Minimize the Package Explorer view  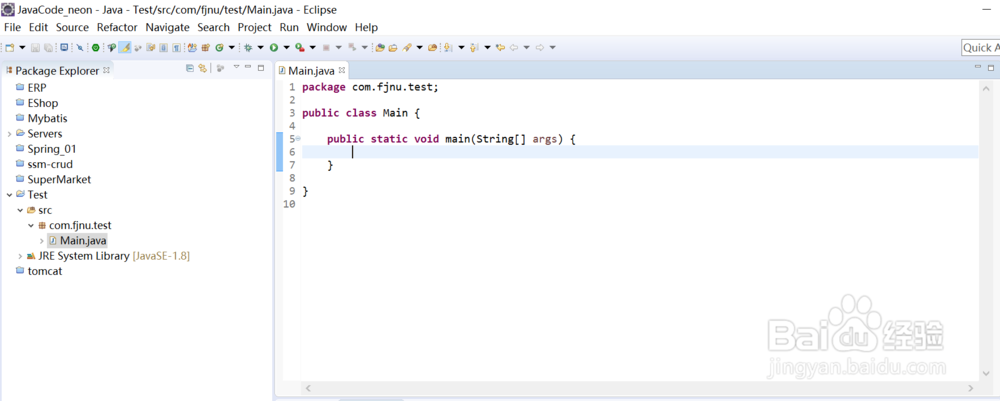pos(248,66)
